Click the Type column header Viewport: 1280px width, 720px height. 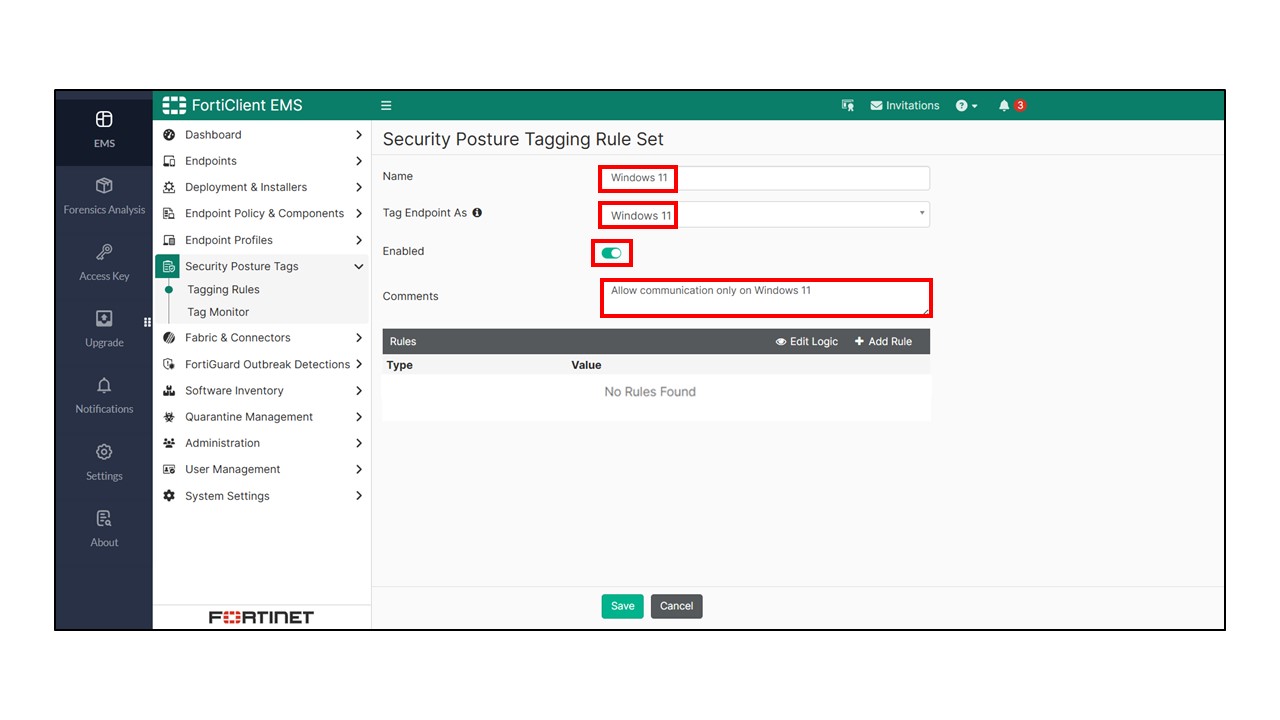pyautogui.click(x=400, y=365)
